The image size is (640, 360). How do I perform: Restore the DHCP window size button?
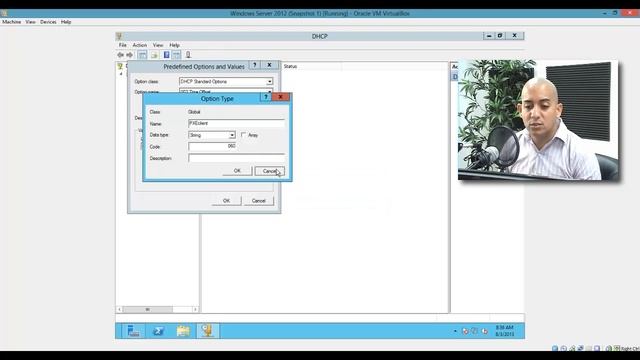(500, 36)
